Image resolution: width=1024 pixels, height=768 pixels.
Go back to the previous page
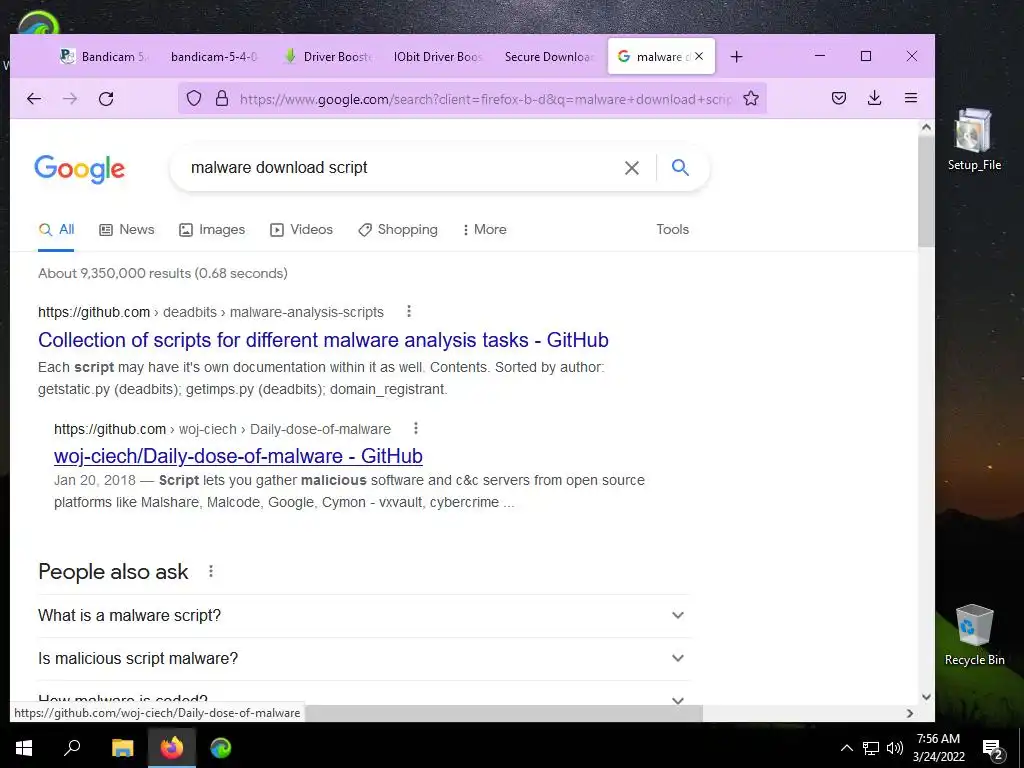pos(34,99)
